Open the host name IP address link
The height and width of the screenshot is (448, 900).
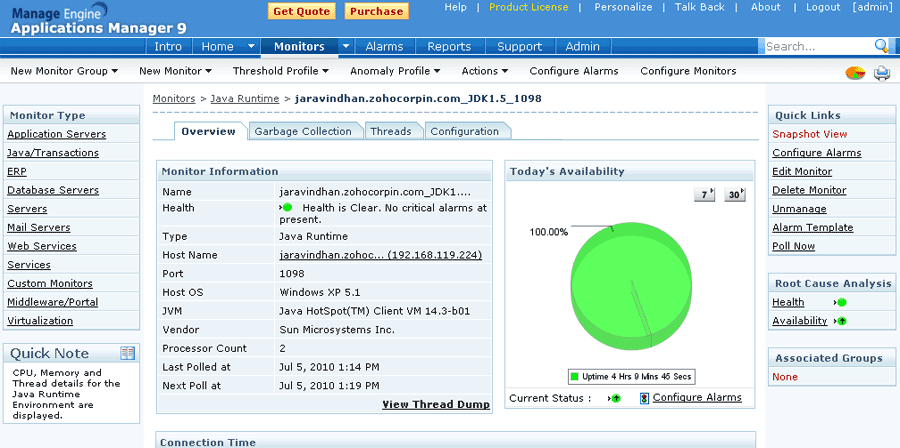point(381,255)
